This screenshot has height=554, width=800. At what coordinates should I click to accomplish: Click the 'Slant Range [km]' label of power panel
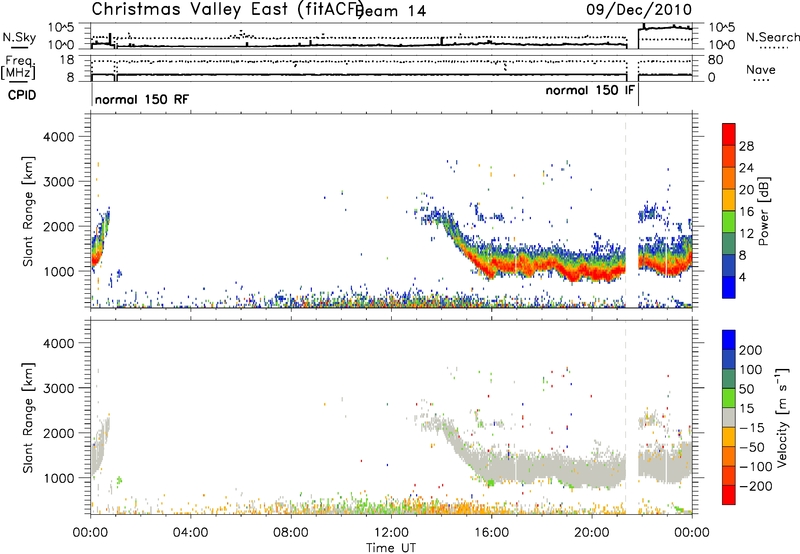tap(28, 211)
